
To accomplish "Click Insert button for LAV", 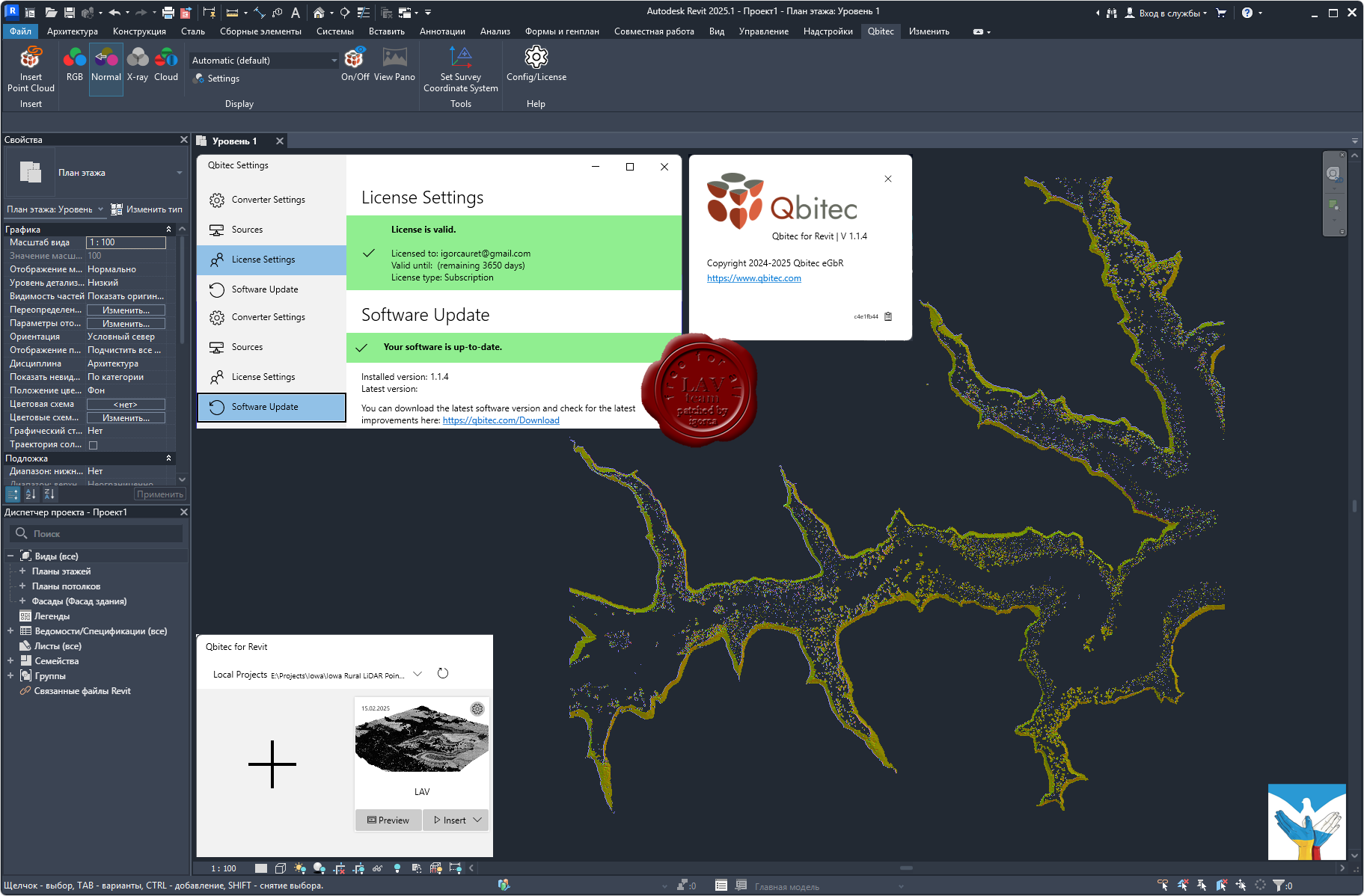I will [449, 820].
